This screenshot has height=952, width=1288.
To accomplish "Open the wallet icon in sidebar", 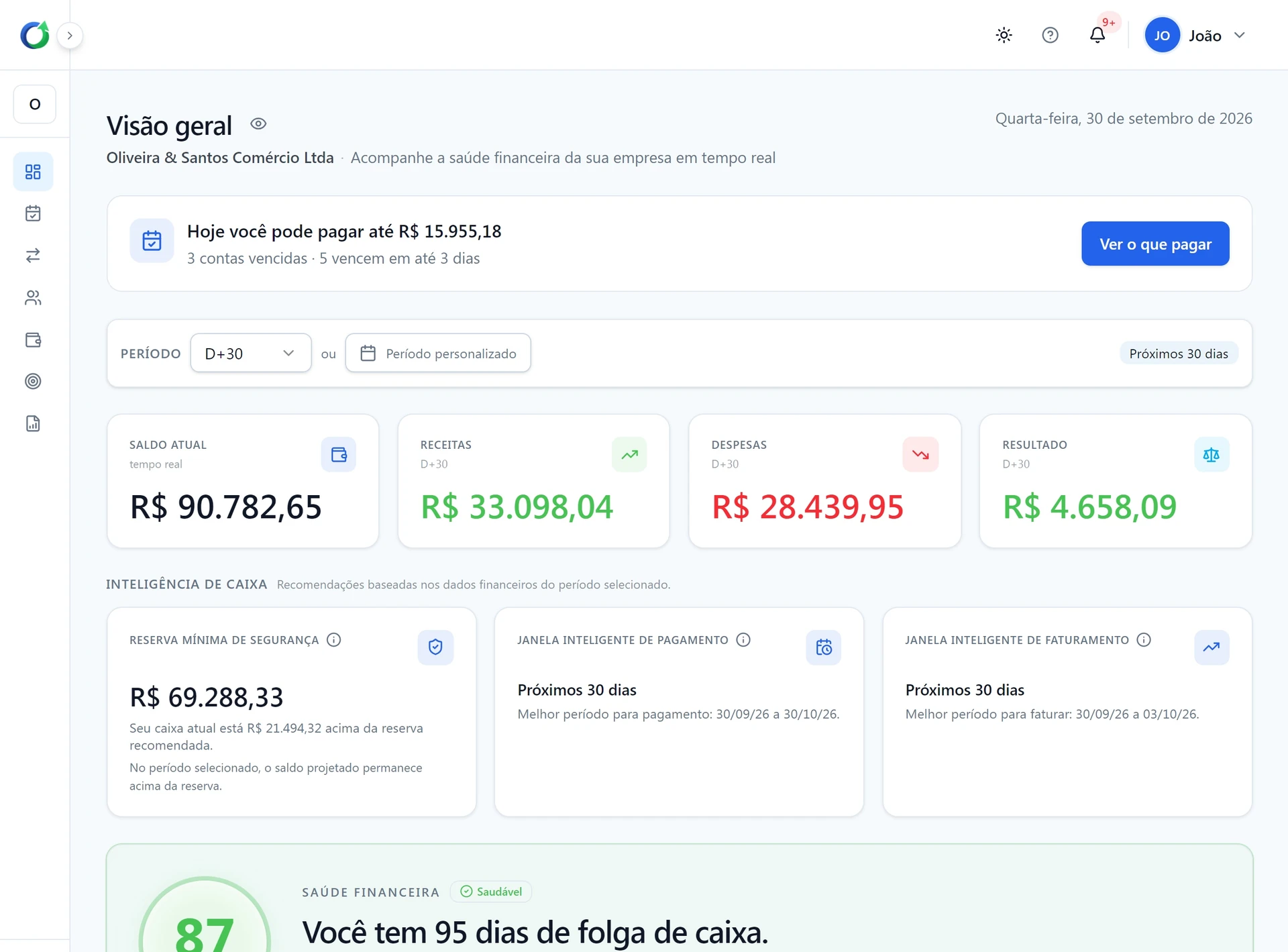I will point(33,339).
